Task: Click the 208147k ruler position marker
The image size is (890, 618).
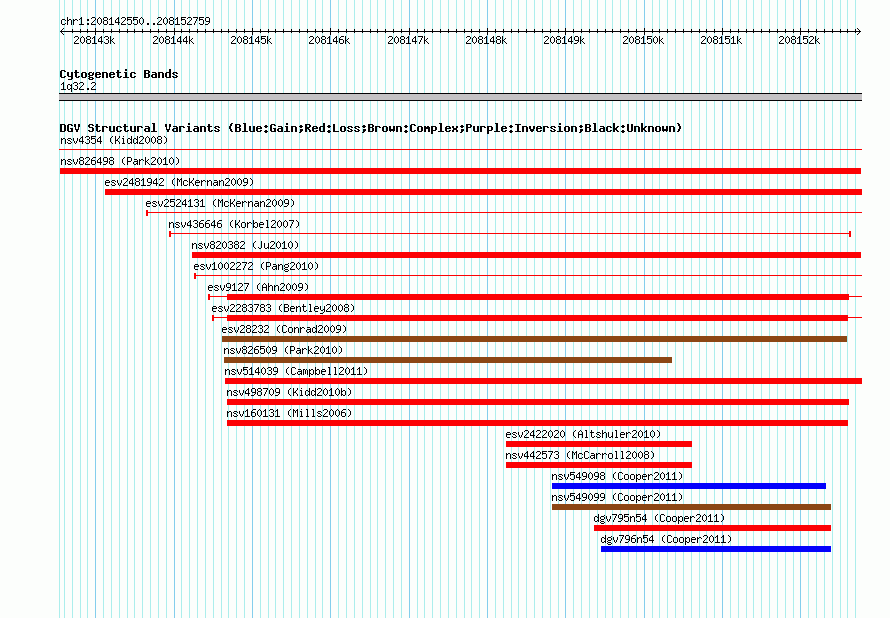Action: click(408, 40)
